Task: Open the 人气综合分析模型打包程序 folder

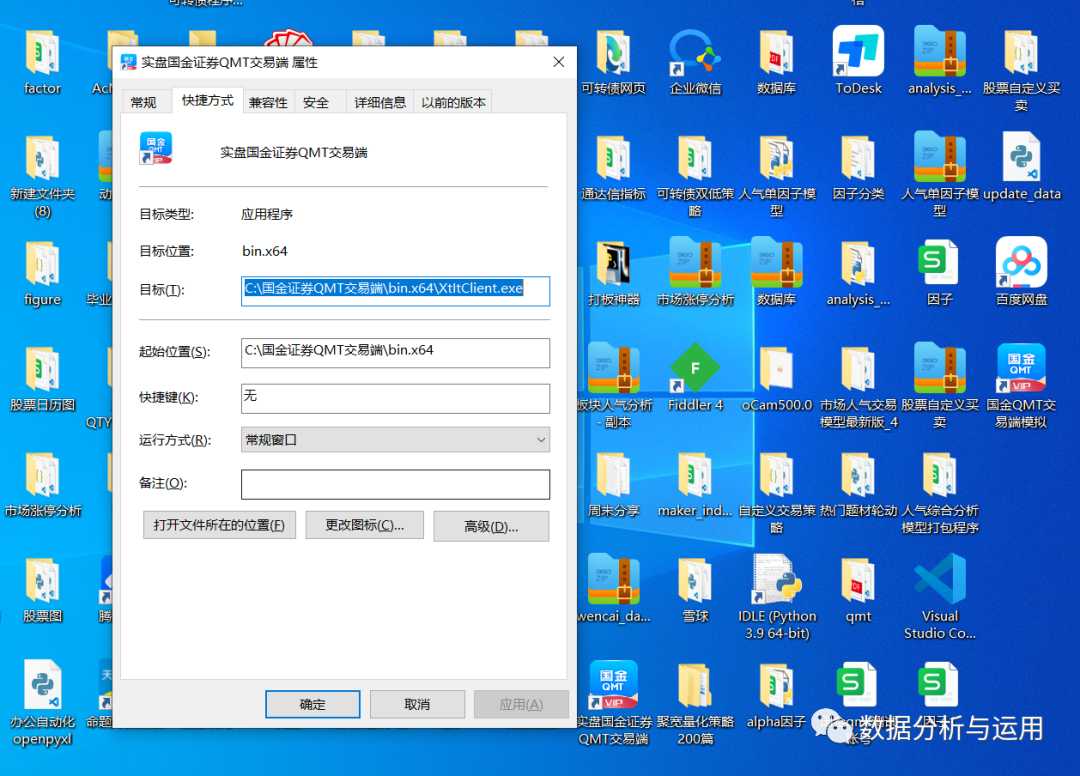Action: pyautogui.click(x=939, y=493)
